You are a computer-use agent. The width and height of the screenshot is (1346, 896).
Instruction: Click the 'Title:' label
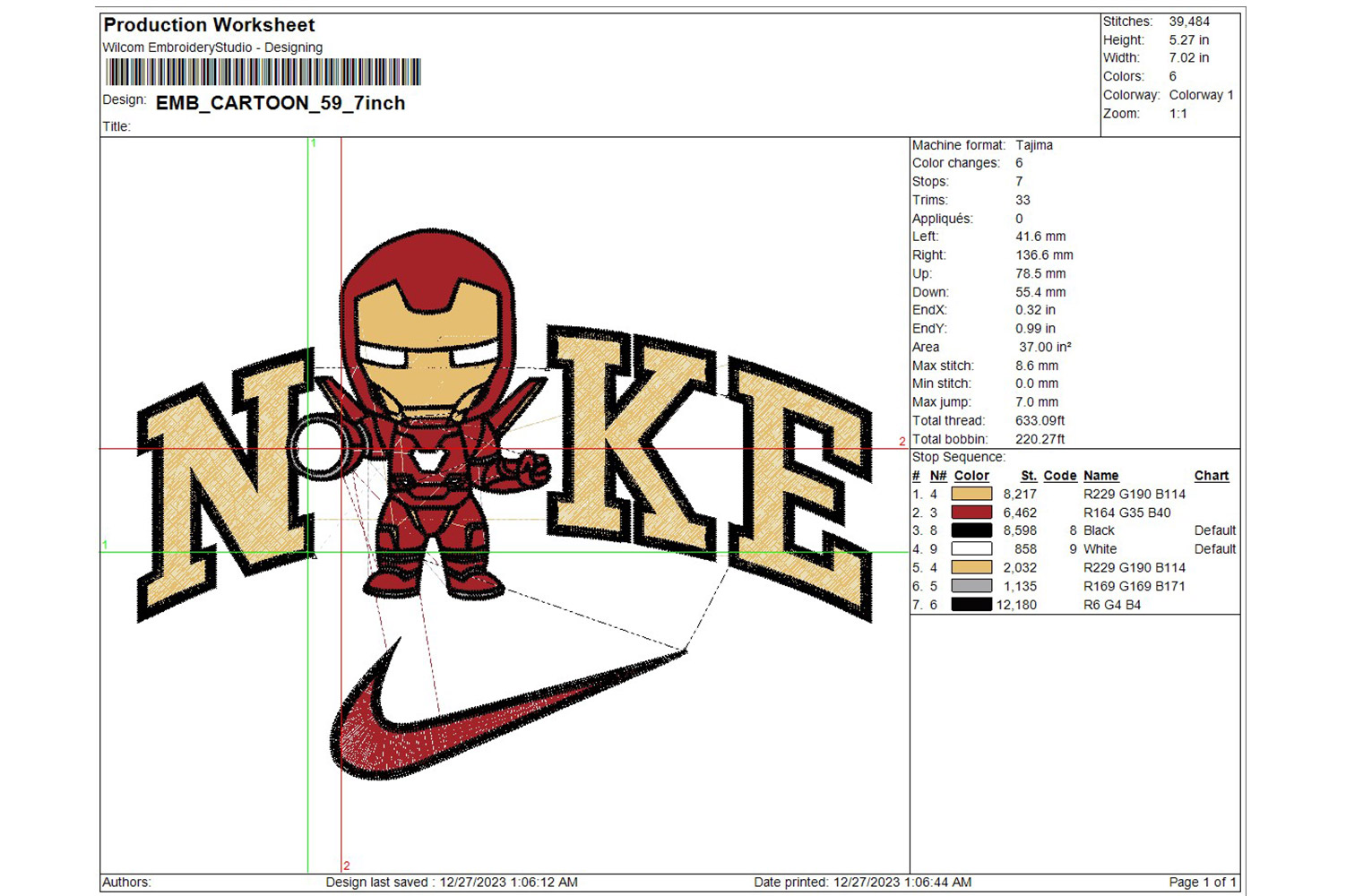point(116,126)
